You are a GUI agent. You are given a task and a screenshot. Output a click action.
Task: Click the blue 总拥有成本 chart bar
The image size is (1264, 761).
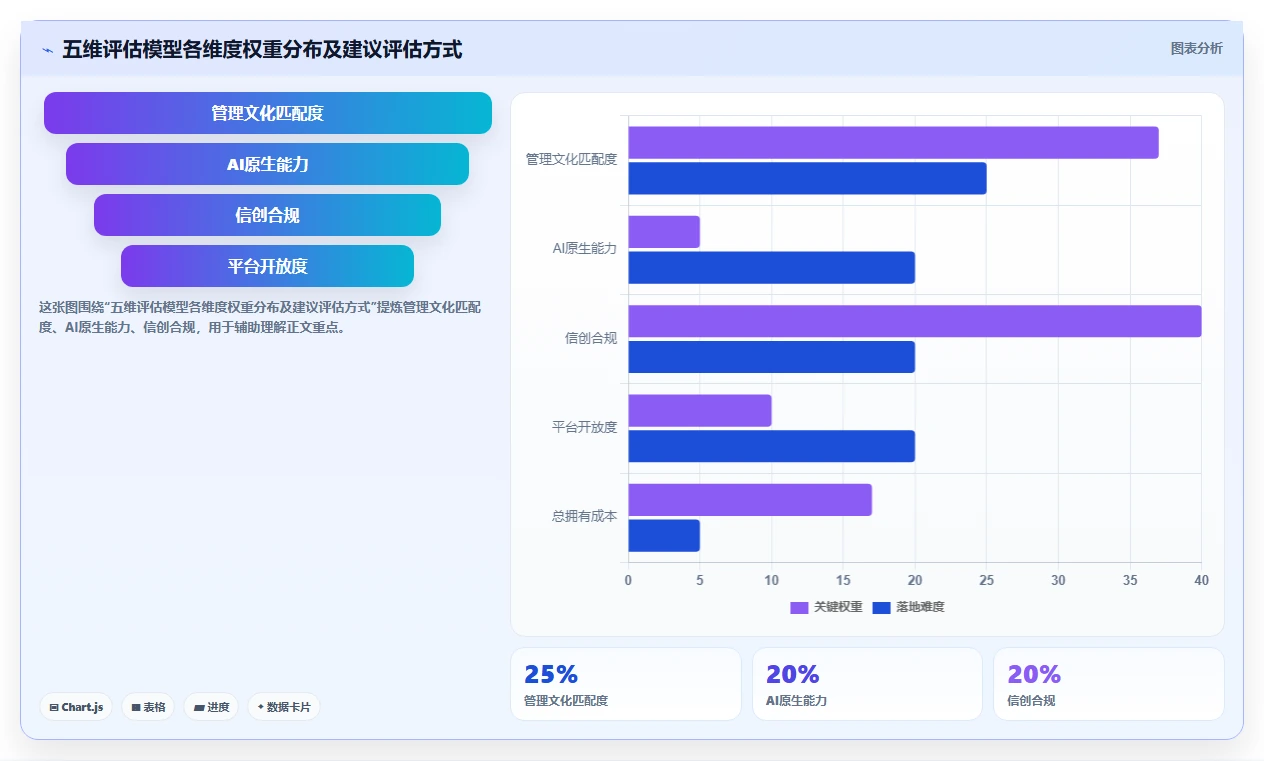[x=664, y=536]
